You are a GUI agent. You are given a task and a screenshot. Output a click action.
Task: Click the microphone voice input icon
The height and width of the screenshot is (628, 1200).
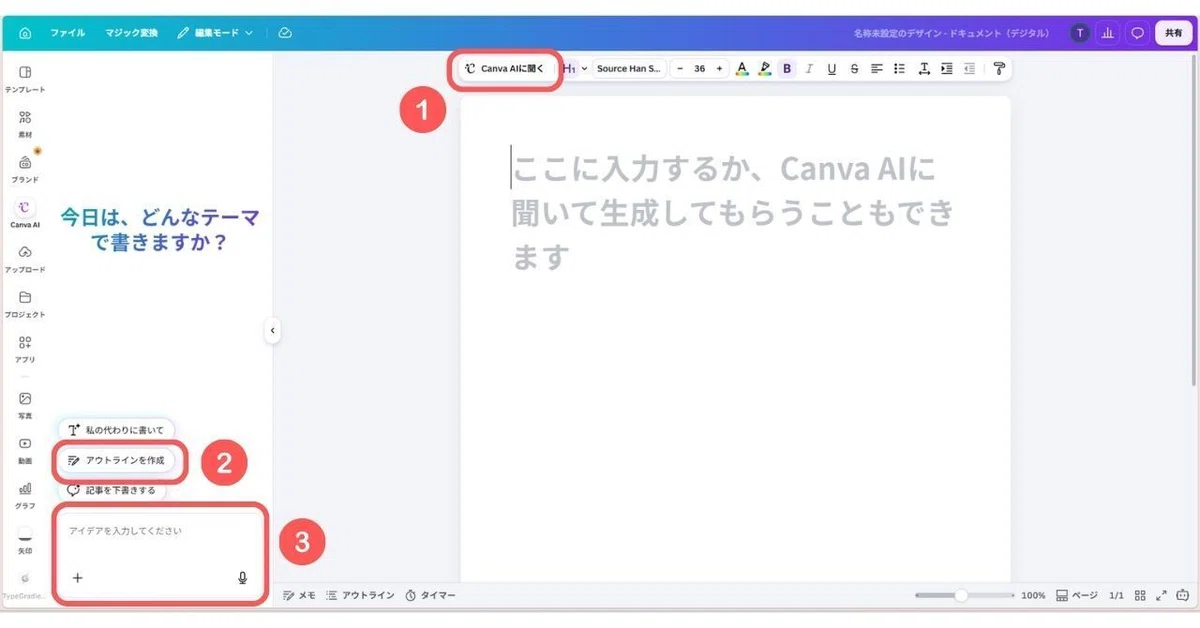pos(242,578)
